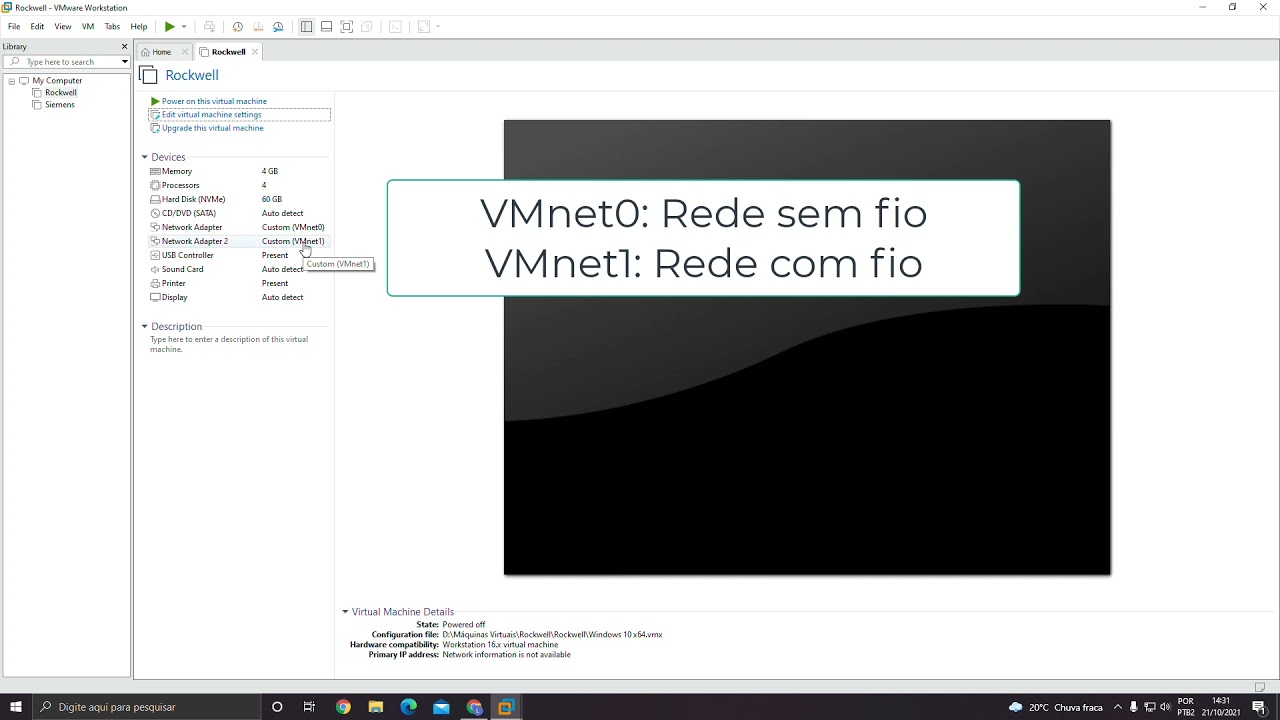Viewport: 1280px width, 720px height.
Task: Open the snapshot manager icon
Action: [x=278, y=27]
